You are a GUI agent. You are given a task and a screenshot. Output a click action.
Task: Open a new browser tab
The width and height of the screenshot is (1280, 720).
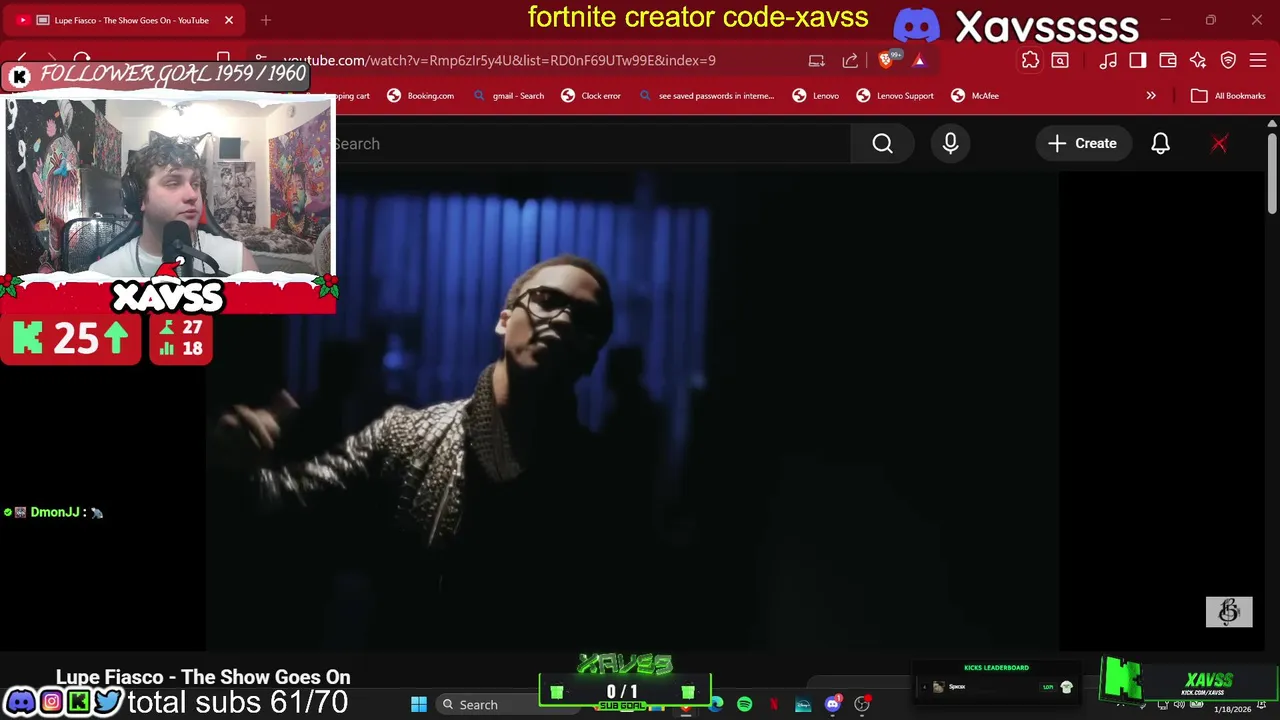point(265,20)
